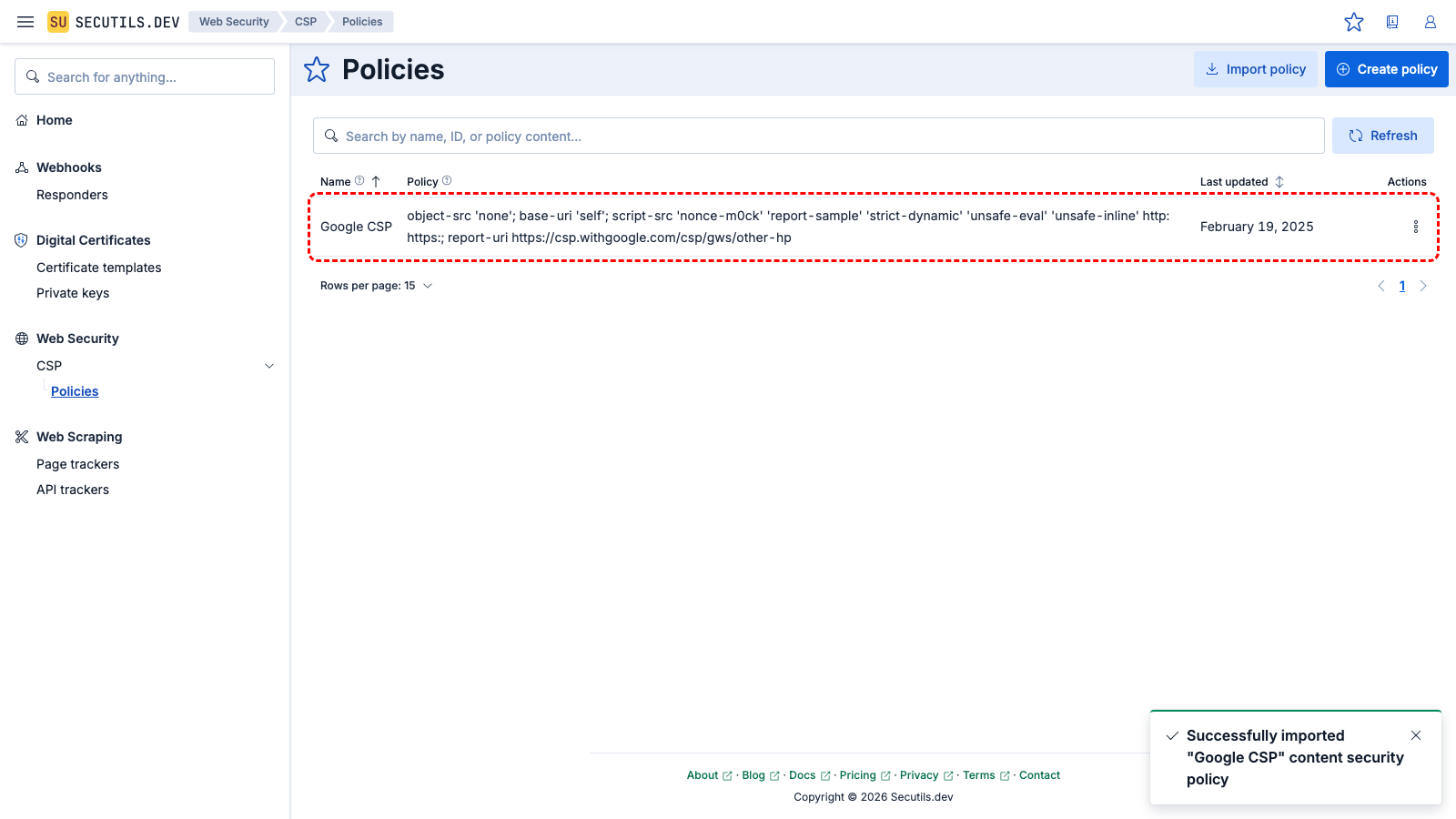The image size is (1456, 819).
Task: Click the Digital Certificates shield icon
Action: coord(20,239)
